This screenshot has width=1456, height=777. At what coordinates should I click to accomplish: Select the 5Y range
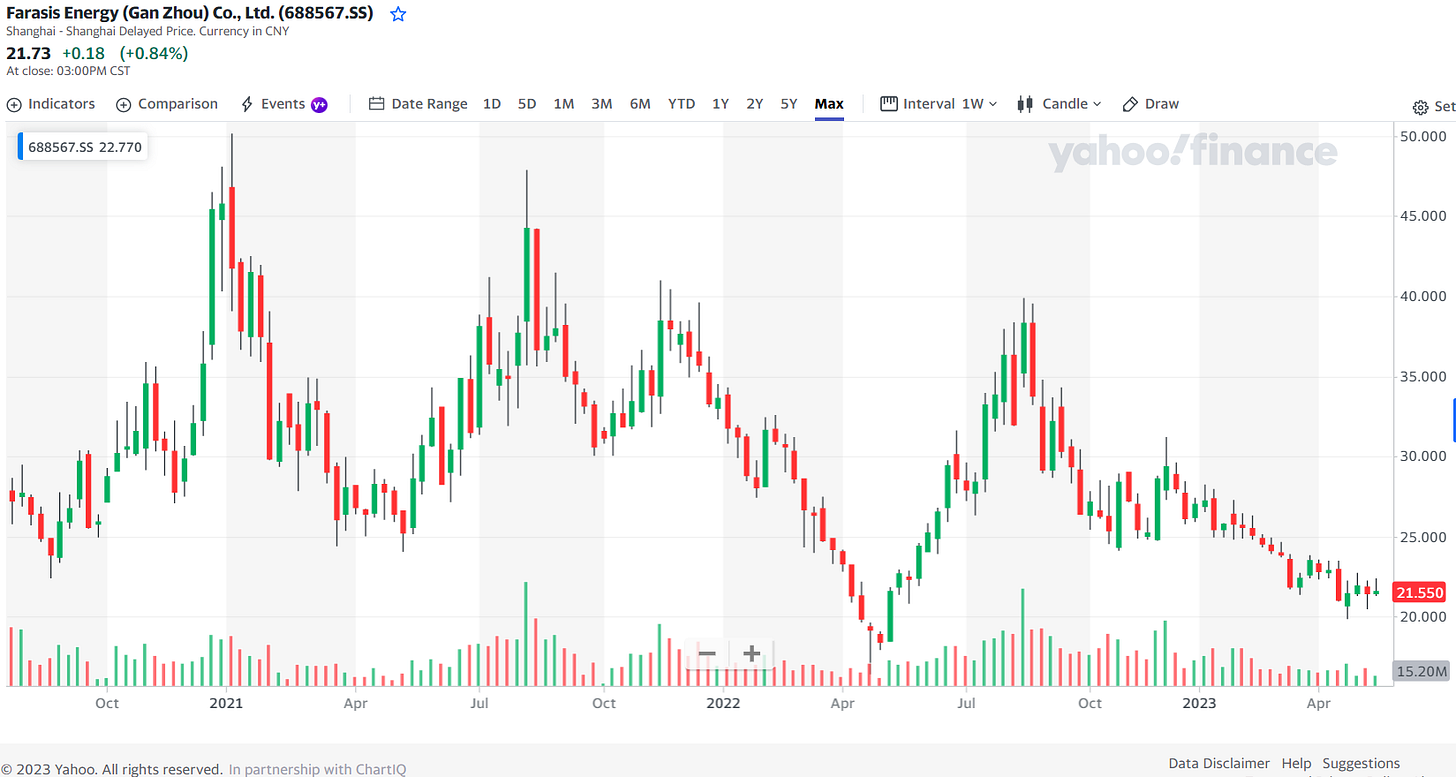(789, 104)
